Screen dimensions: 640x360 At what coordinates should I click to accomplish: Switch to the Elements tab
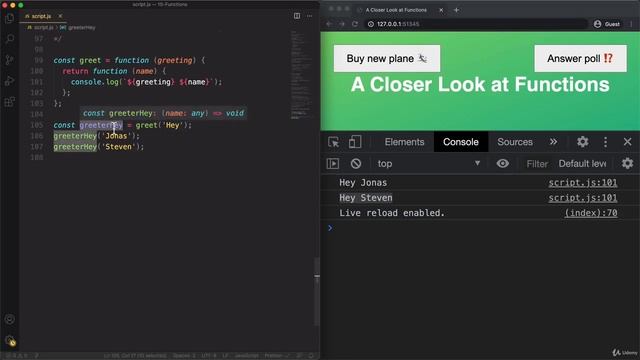click(x=404, y=142)
